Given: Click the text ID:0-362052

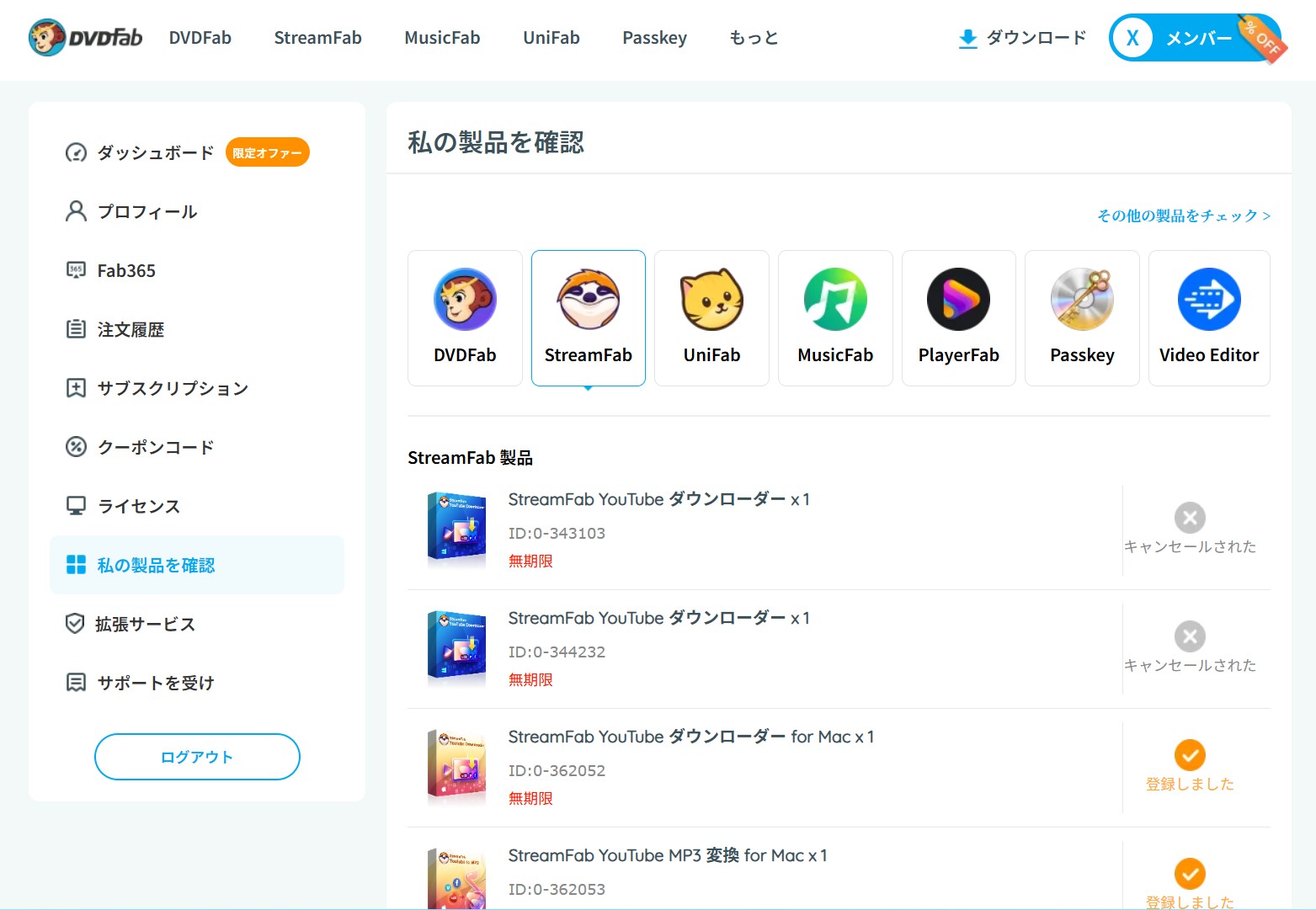Looking at the screenshot, I should [x=557, y=770].
